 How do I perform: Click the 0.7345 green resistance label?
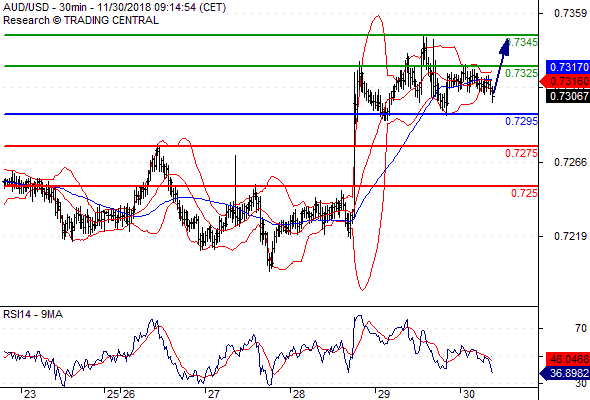[522, 42]
